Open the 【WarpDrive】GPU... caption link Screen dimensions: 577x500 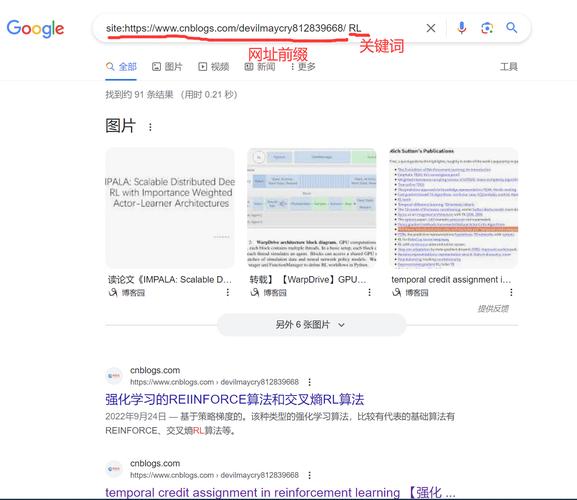308,280
